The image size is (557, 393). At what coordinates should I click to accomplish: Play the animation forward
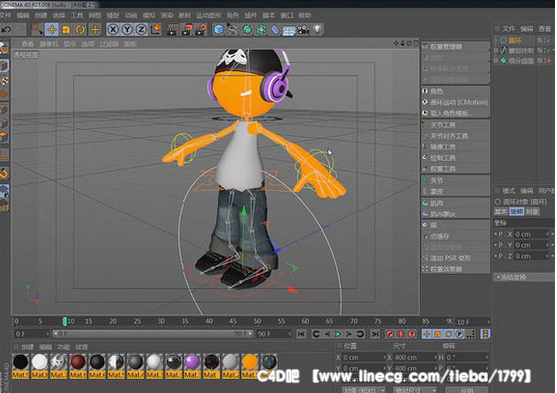click(338, 334)
